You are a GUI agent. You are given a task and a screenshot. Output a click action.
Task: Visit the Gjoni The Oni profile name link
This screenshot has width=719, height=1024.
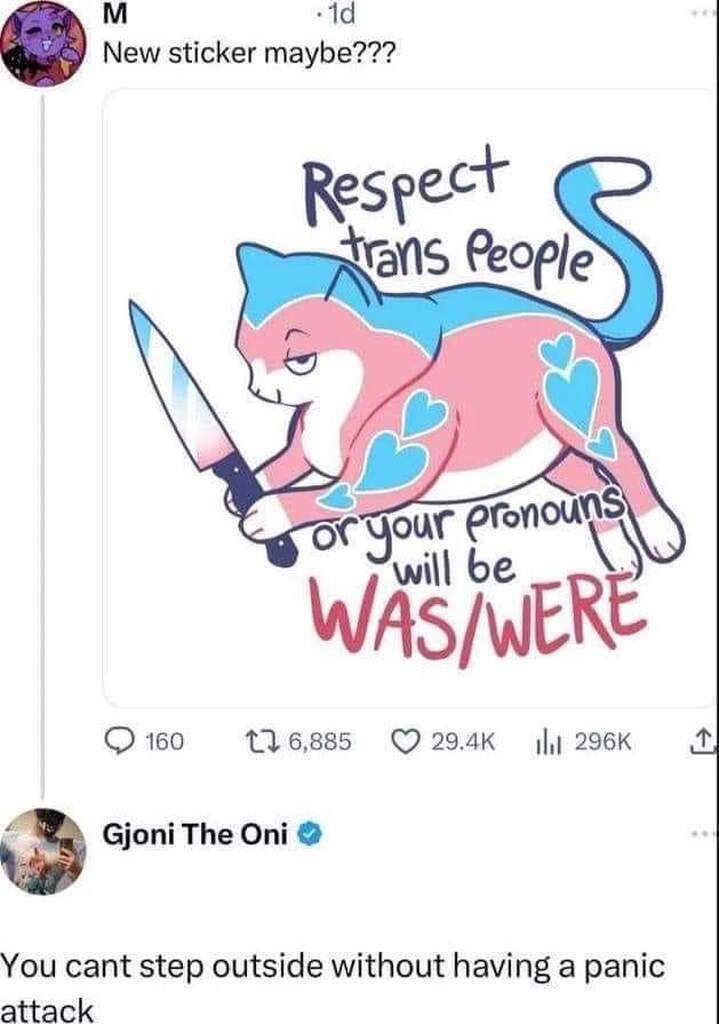pos(196,836)
